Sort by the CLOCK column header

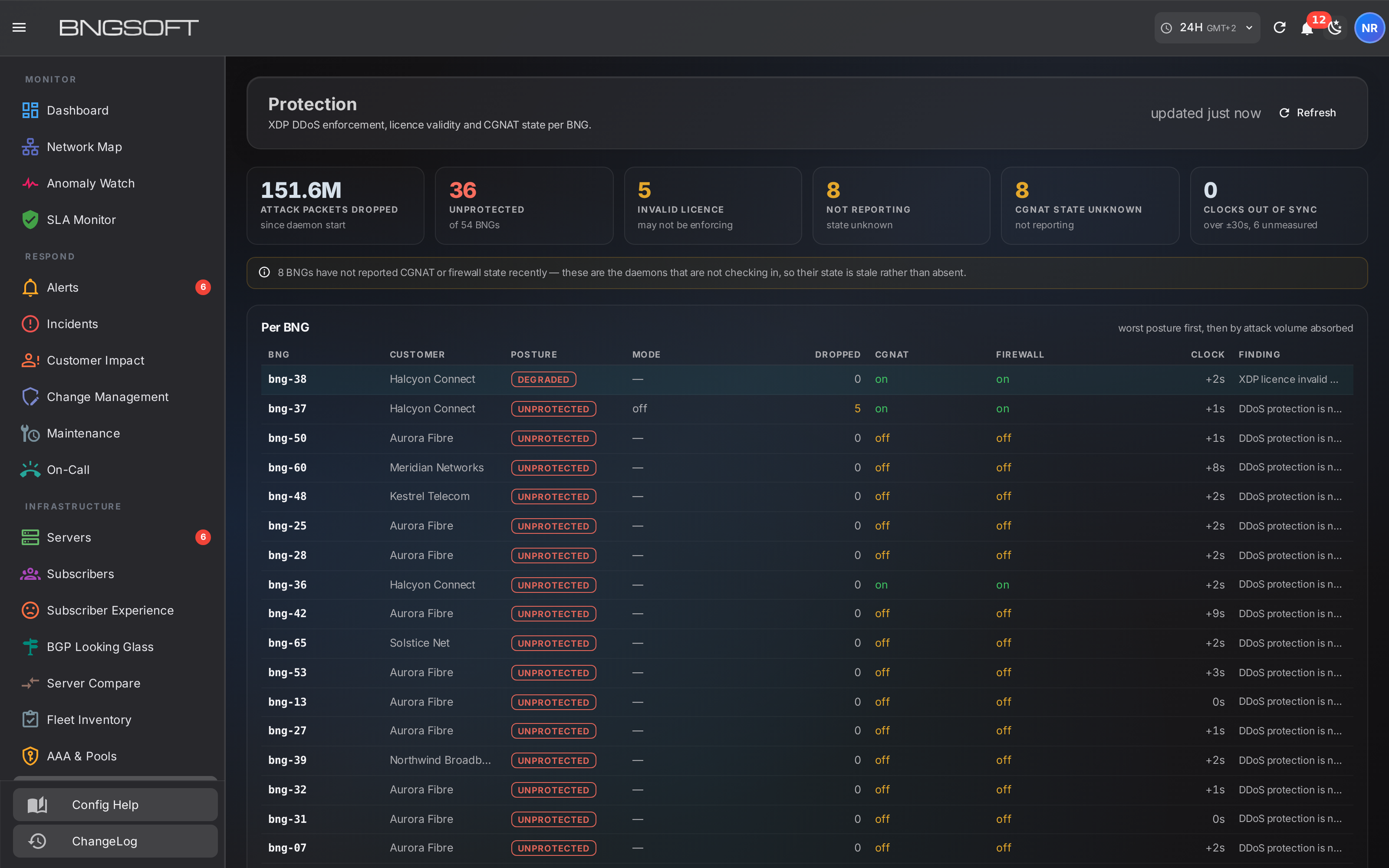point(1208,355)
